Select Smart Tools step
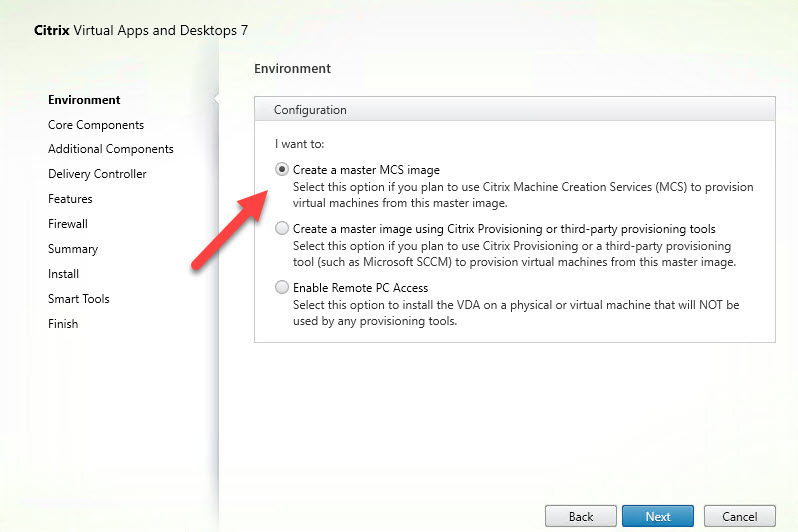 pyautogui.click(x=79, y=299)
